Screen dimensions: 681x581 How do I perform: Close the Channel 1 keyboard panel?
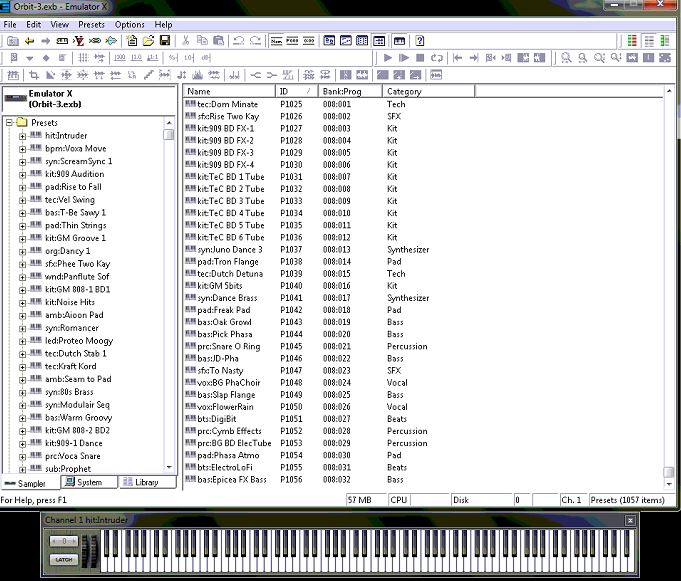[630, 520]
